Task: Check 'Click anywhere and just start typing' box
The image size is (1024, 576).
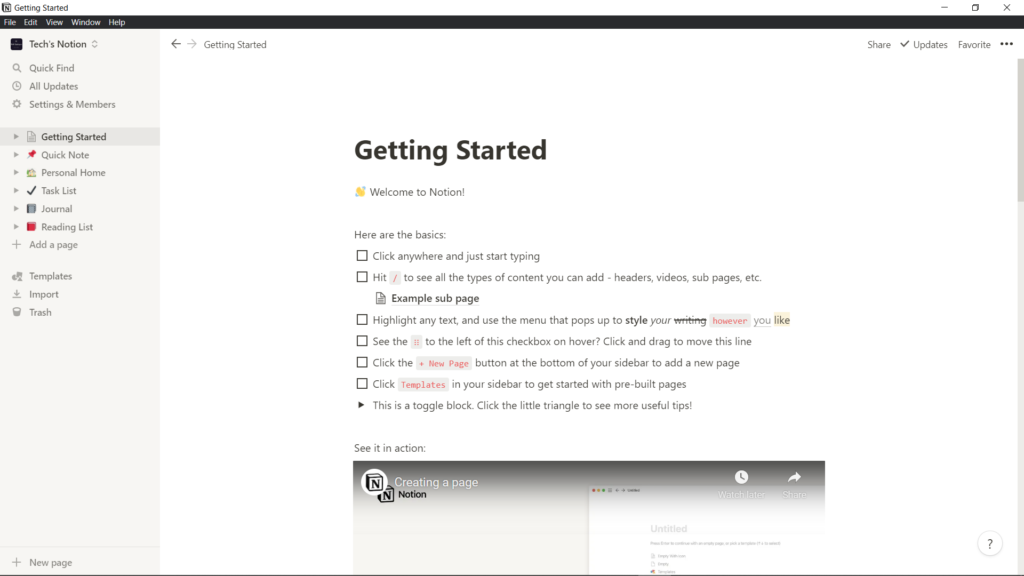Action: click(362, 256)
